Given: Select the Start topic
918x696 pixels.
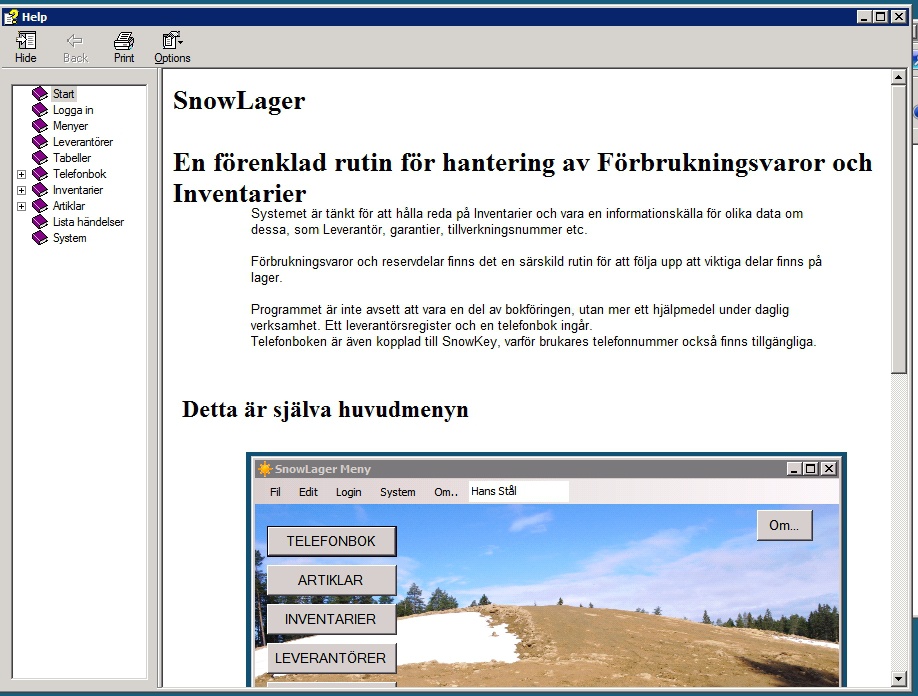Looking at the screenshot, I should [x=63, y=94].
